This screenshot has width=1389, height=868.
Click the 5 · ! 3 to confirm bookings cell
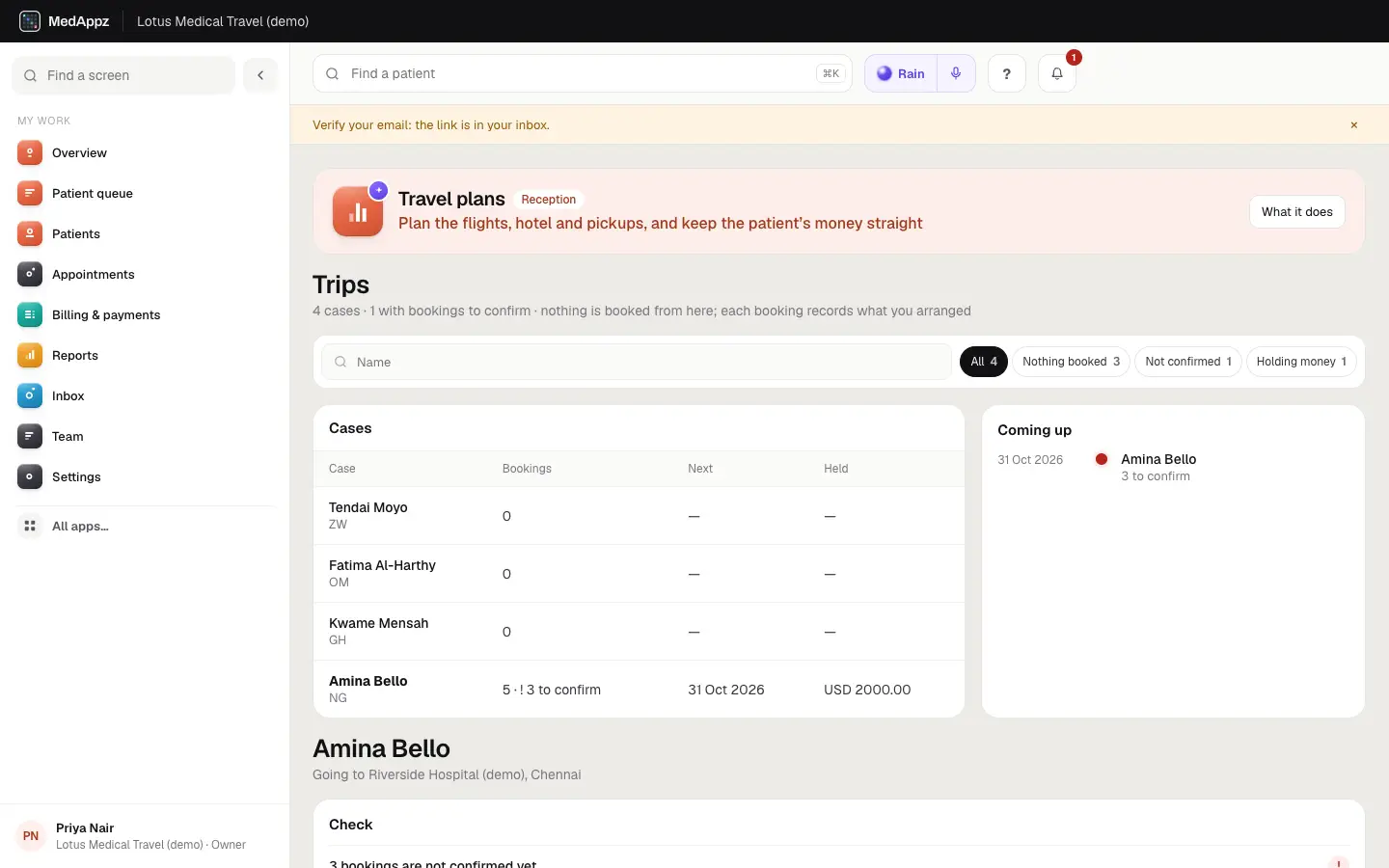click(x=552, y=690)
